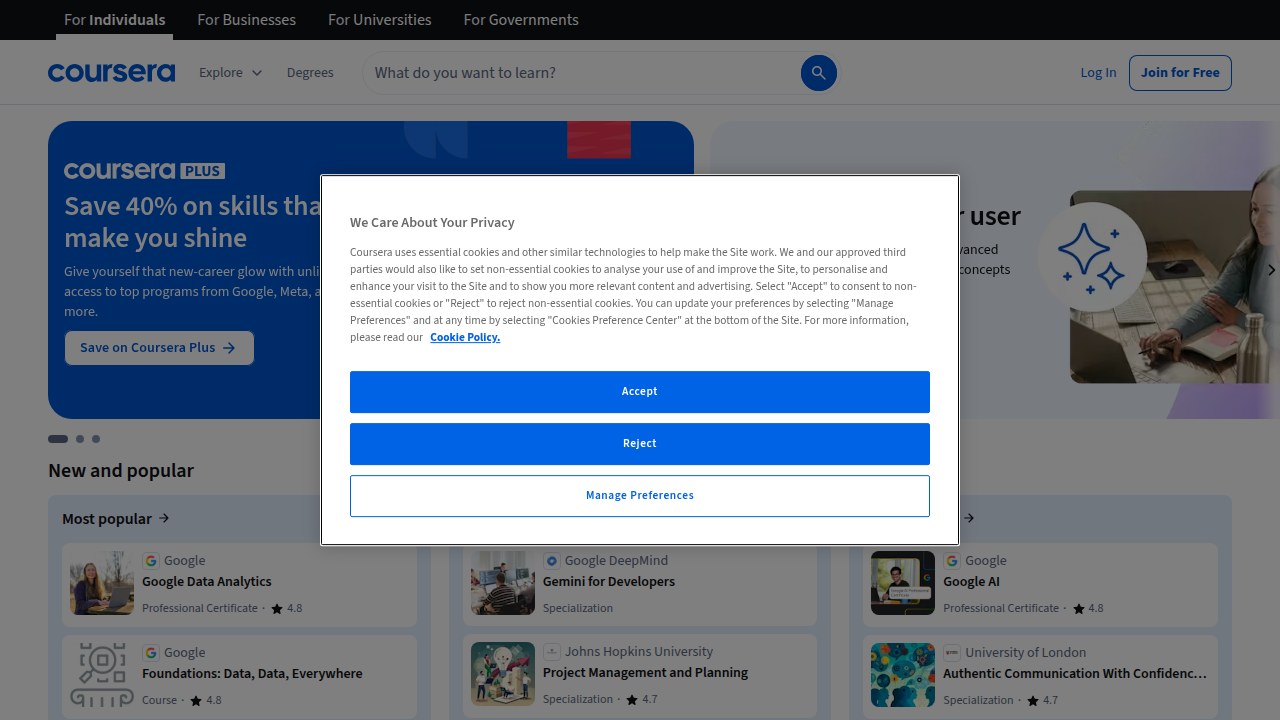Screen dimensions: 1280x720
Task: Switch to For Universities tab
Action: click(x=380, y=19)
